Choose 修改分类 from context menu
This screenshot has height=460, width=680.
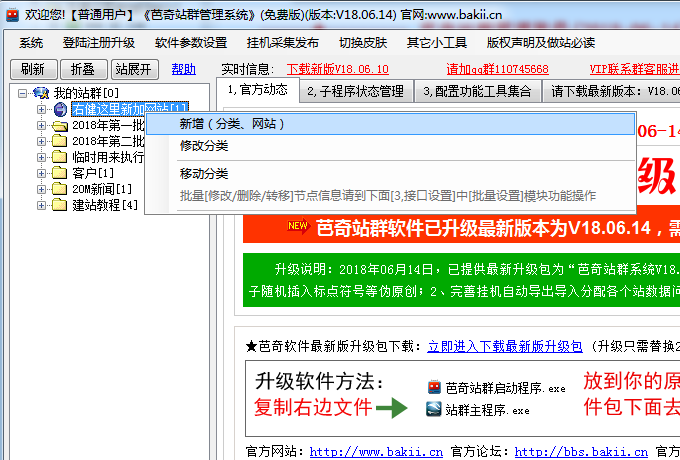click(391, 146)
